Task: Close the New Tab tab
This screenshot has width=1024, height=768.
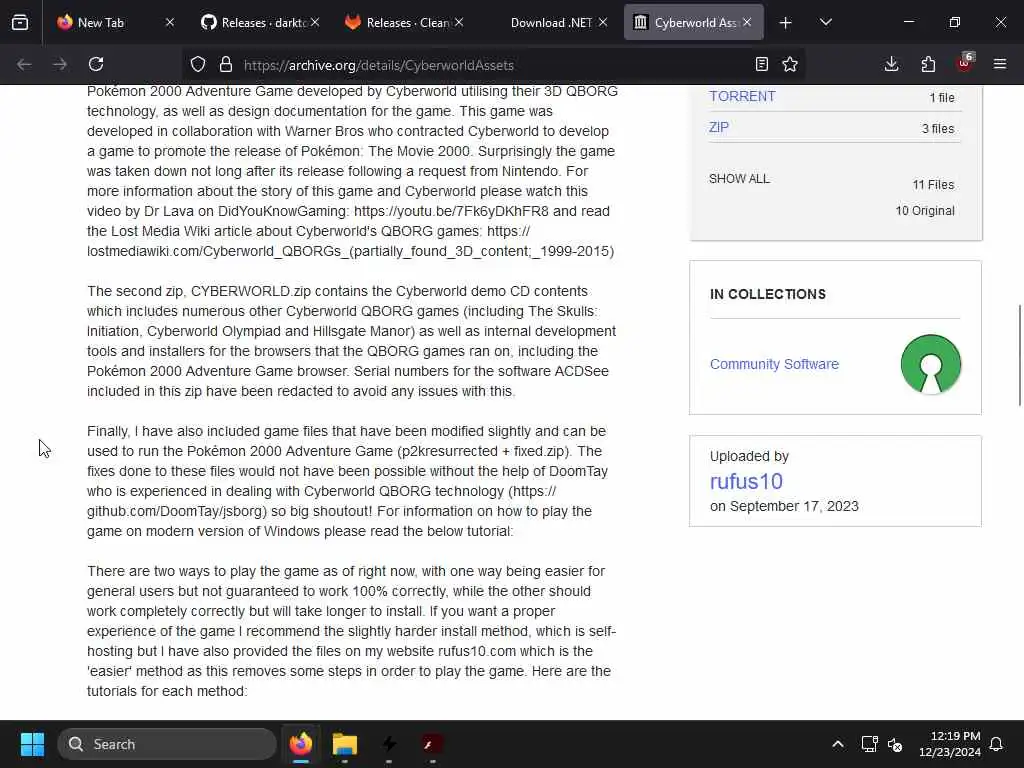Action: tap(170, 22)
